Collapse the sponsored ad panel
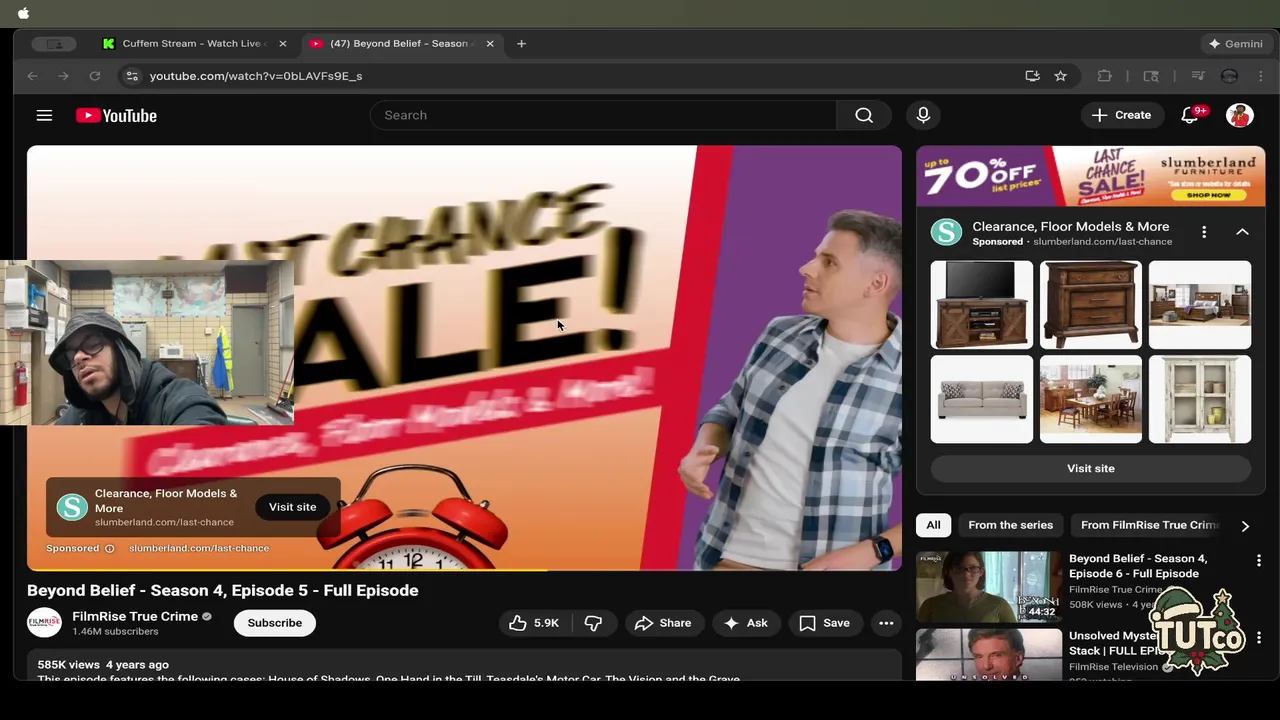 click(1242, 232)
